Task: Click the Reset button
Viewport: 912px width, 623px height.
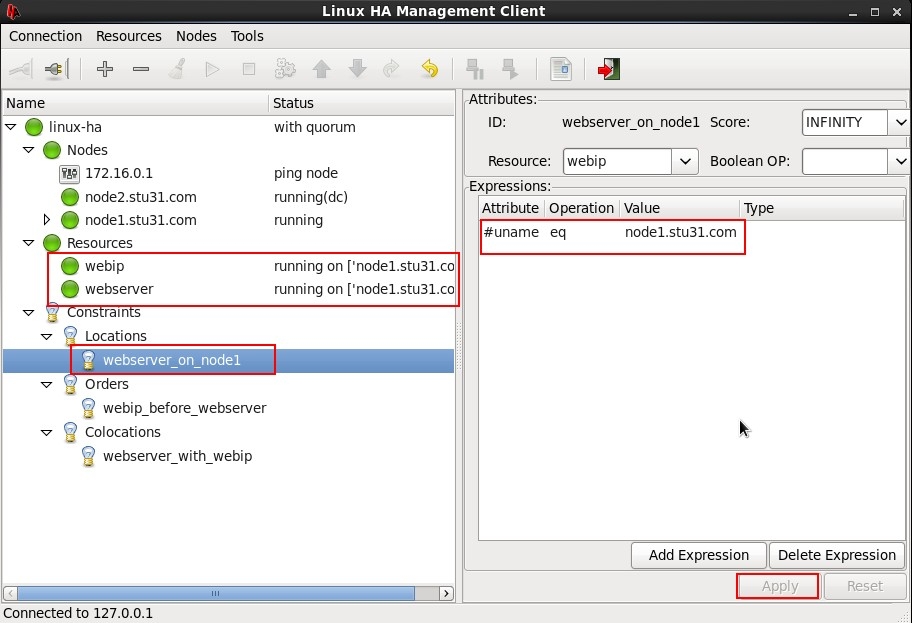Action: tap(864, 586)
